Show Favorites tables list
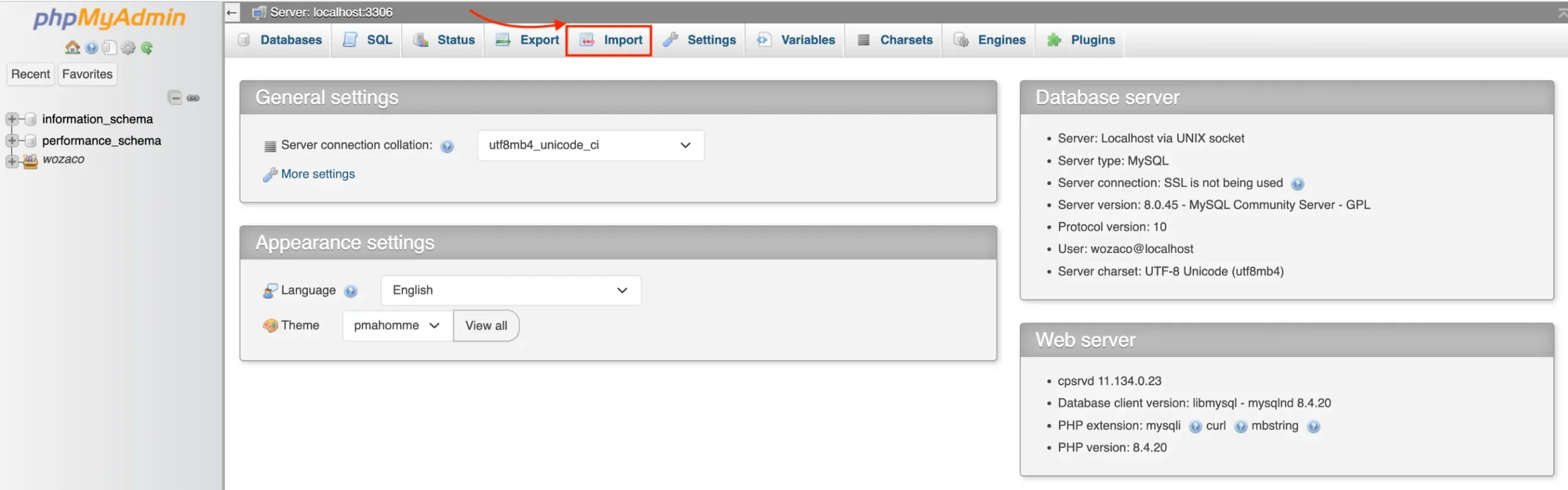The width and height of the screenshot is (1568, 490). pos(88,74)
